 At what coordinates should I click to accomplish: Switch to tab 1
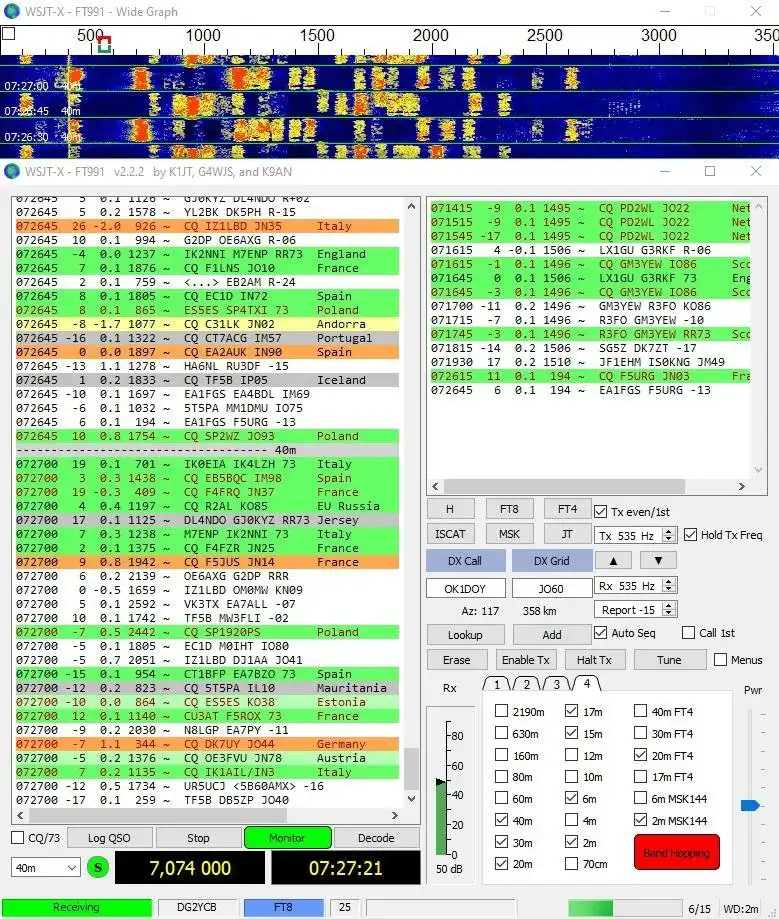click(497, 684)
